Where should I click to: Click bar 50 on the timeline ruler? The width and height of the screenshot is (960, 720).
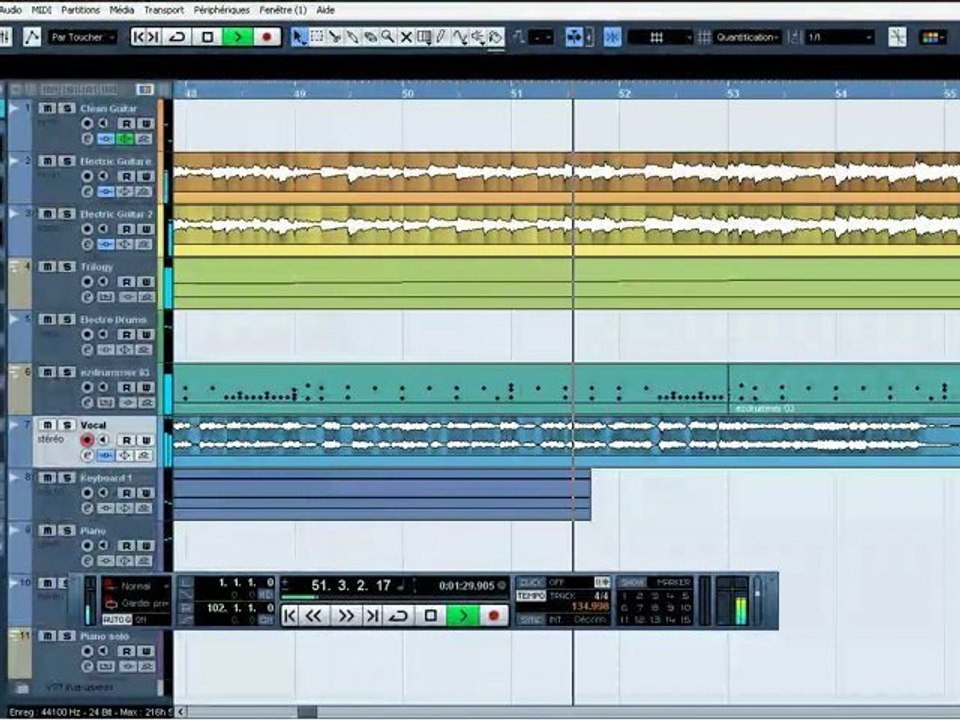click(x=408, y=94)
